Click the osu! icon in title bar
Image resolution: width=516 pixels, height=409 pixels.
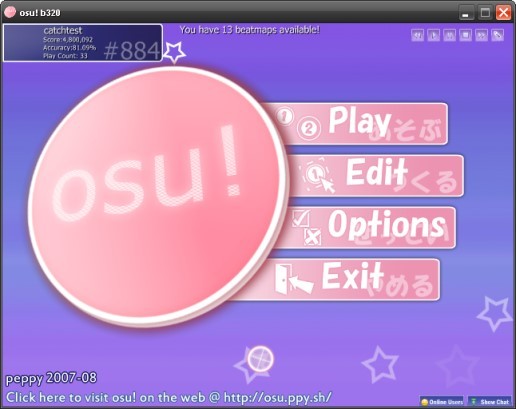coord(10,12)
